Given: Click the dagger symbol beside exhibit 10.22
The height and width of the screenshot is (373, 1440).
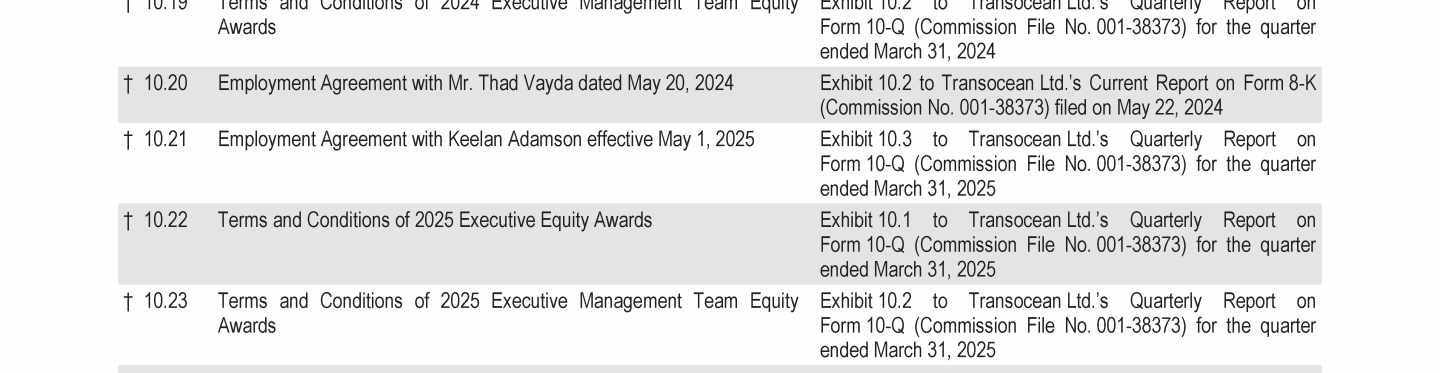Looking at the screenshot, I should pyautogui.click(x=128, y=221).
